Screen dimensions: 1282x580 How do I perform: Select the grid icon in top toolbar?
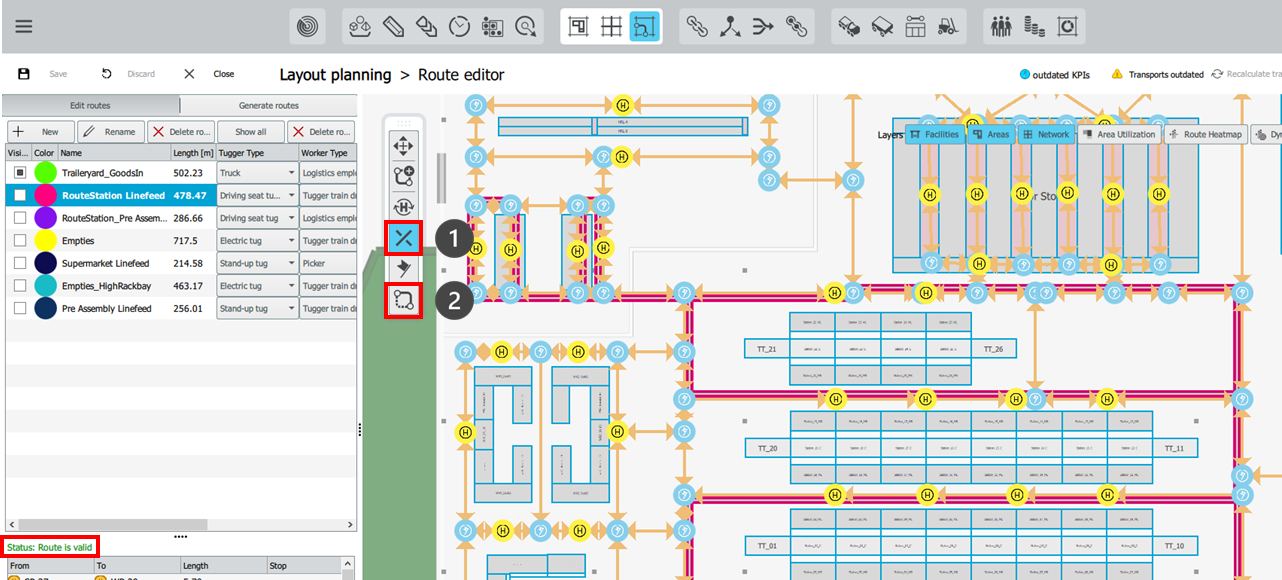pos(611,27)
